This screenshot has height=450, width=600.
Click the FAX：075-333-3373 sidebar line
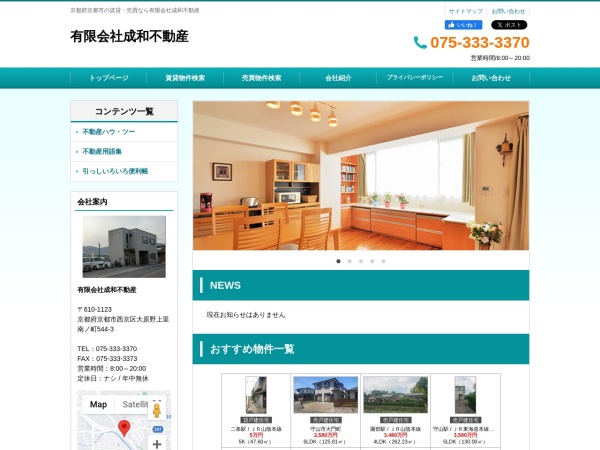click(x=107, y=359)
